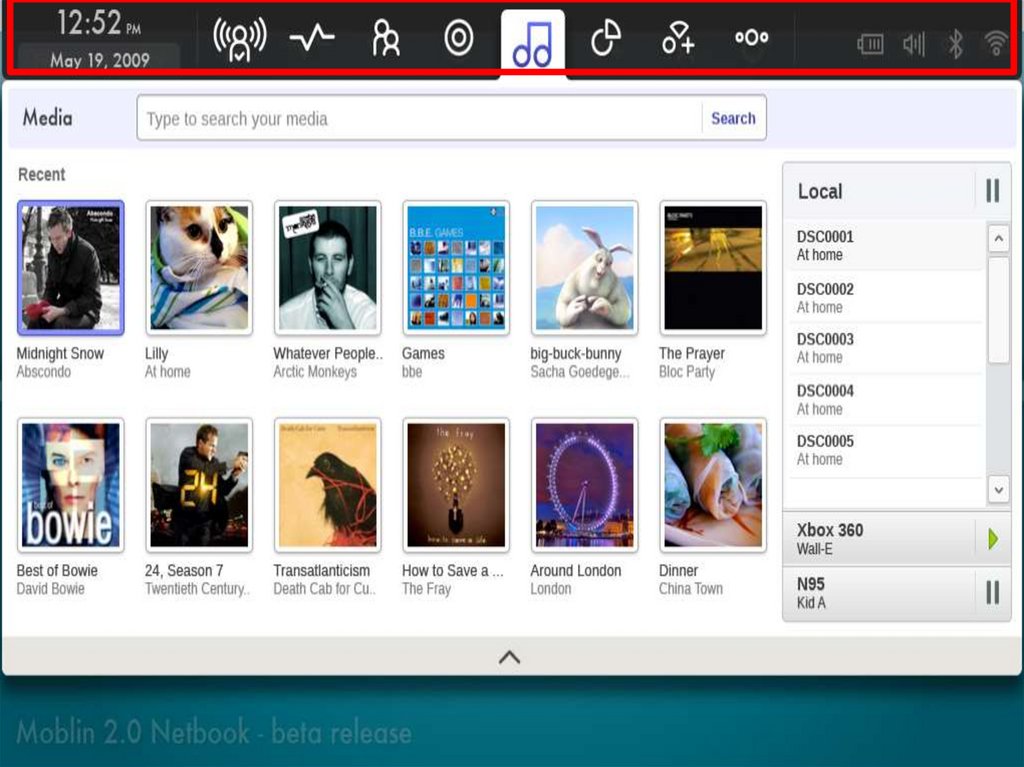
Task: Play Wall-E on Xbox 360
Action: point(993,539)
